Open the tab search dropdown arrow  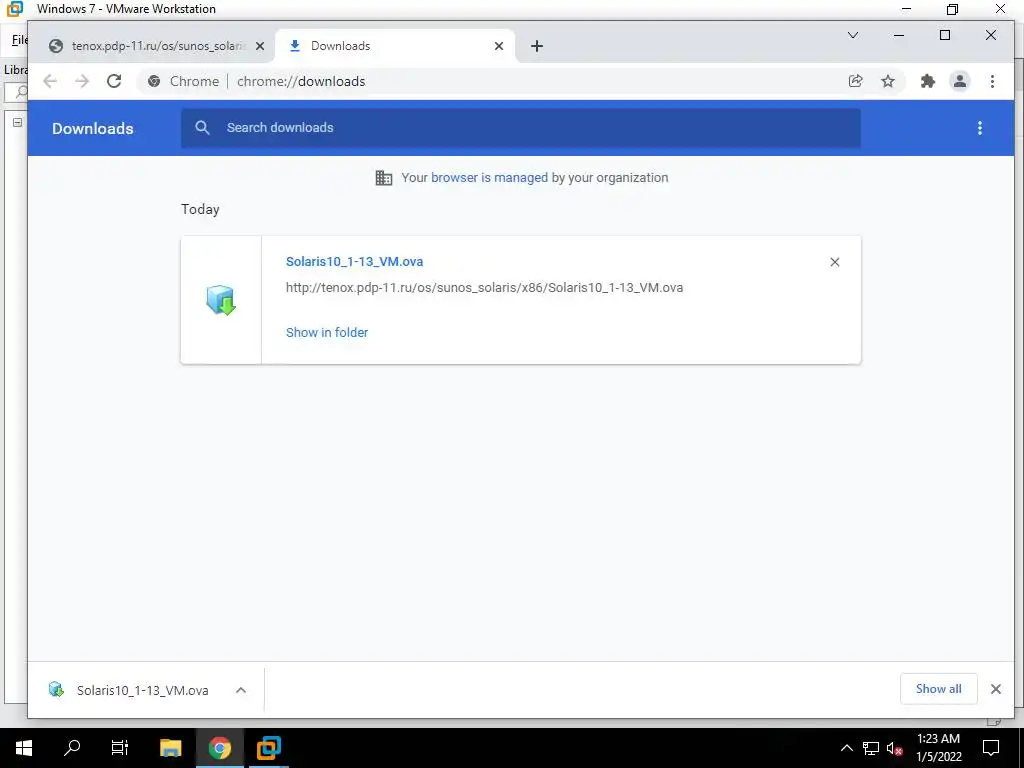tap(853, 35)
